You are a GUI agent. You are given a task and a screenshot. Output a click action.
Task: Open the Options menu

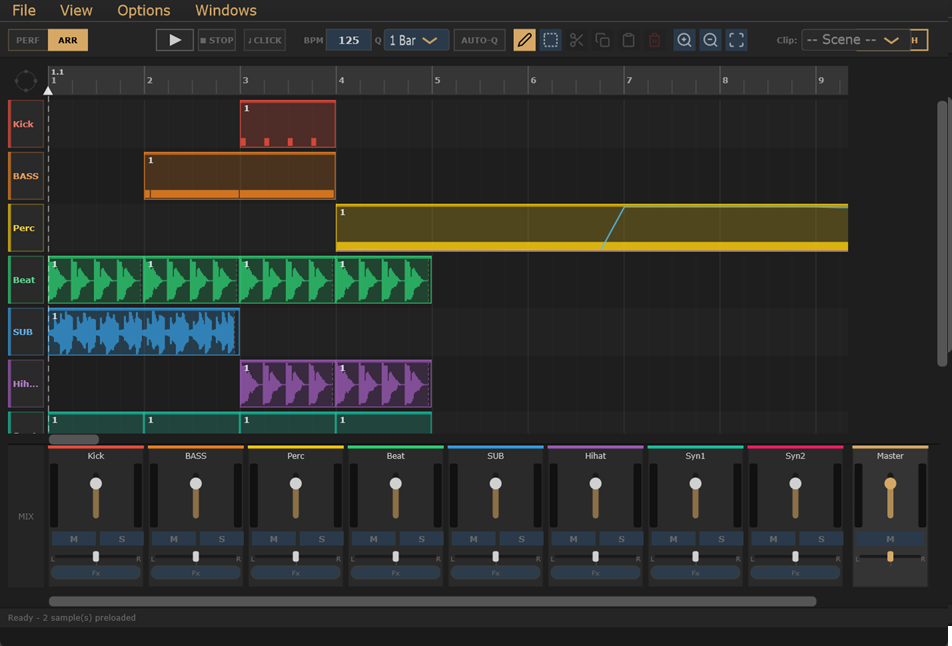[144, 10]
